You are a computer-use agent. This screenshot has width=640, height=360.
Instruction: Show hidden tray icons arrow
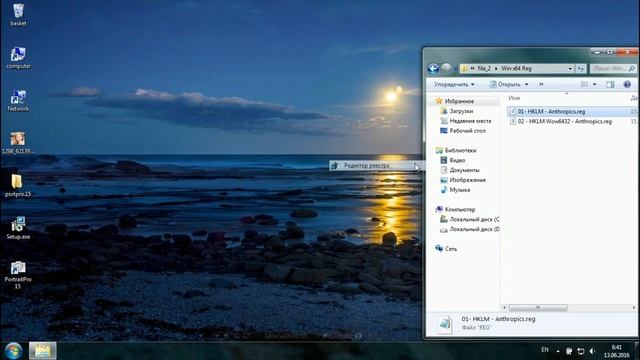[558, 351]
